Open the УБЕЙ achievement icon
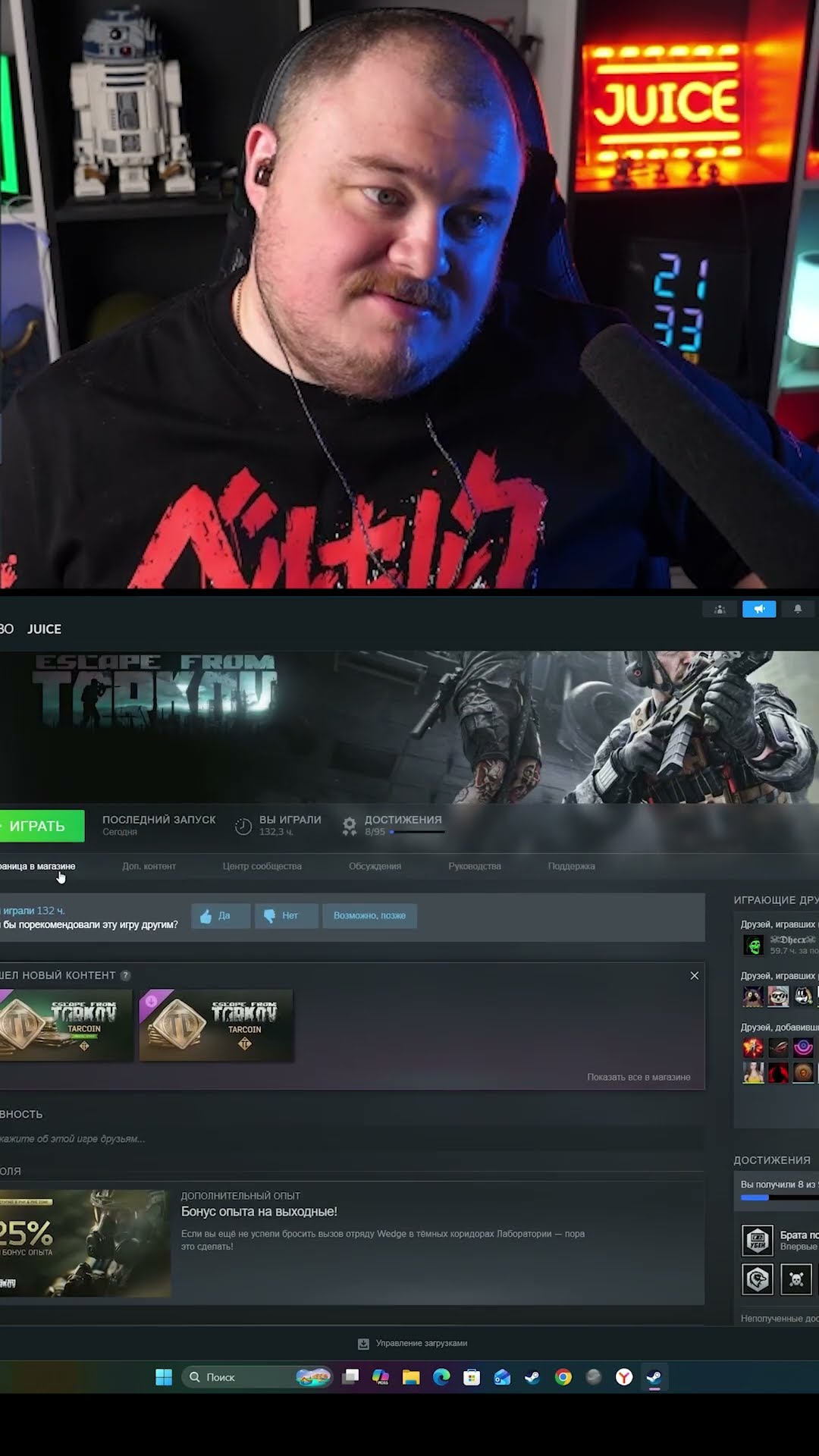 coord(757,1241)
